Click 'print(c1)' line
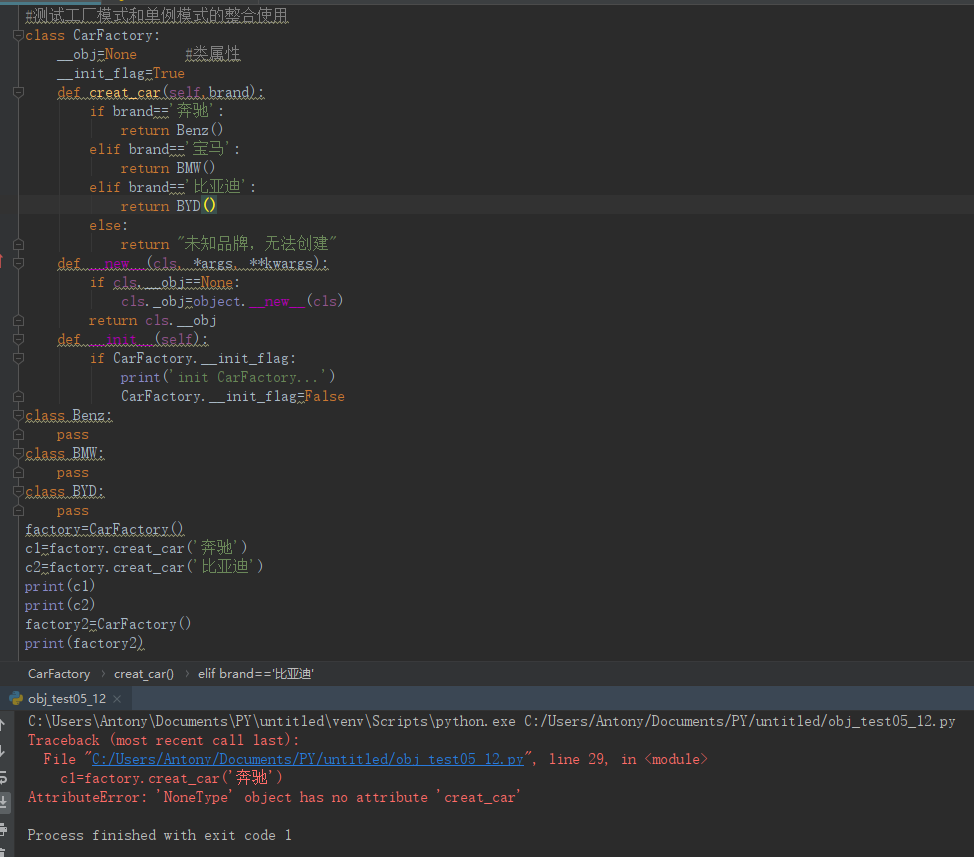 60,586
